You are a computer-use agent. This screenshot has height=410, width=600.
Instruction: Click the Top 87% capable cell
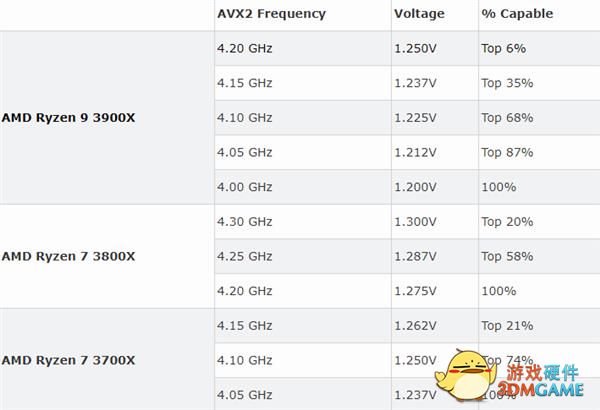(507, 152)
